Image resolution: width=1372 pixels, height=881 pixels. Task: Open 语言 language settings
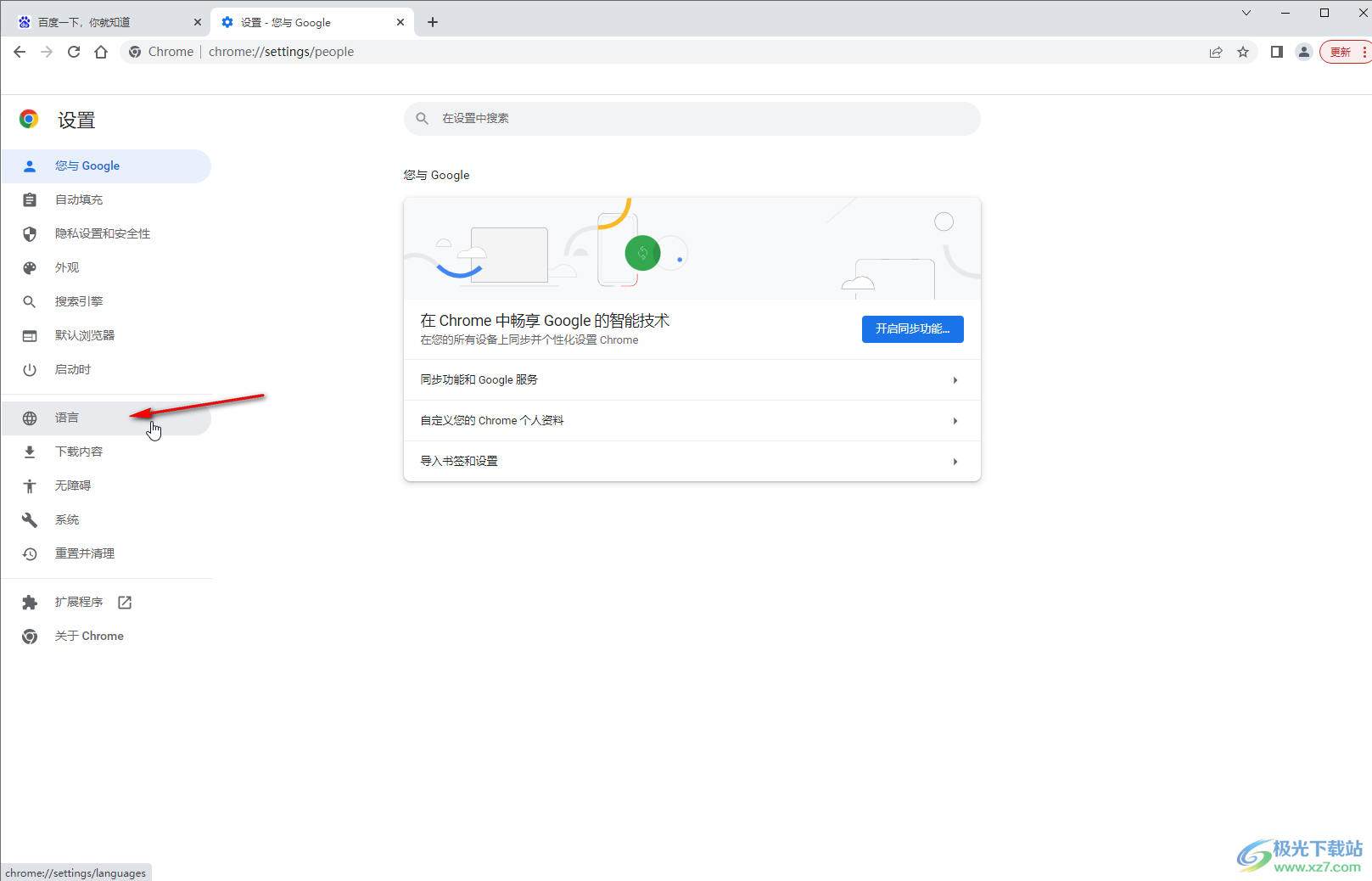(x=106, y=418)
